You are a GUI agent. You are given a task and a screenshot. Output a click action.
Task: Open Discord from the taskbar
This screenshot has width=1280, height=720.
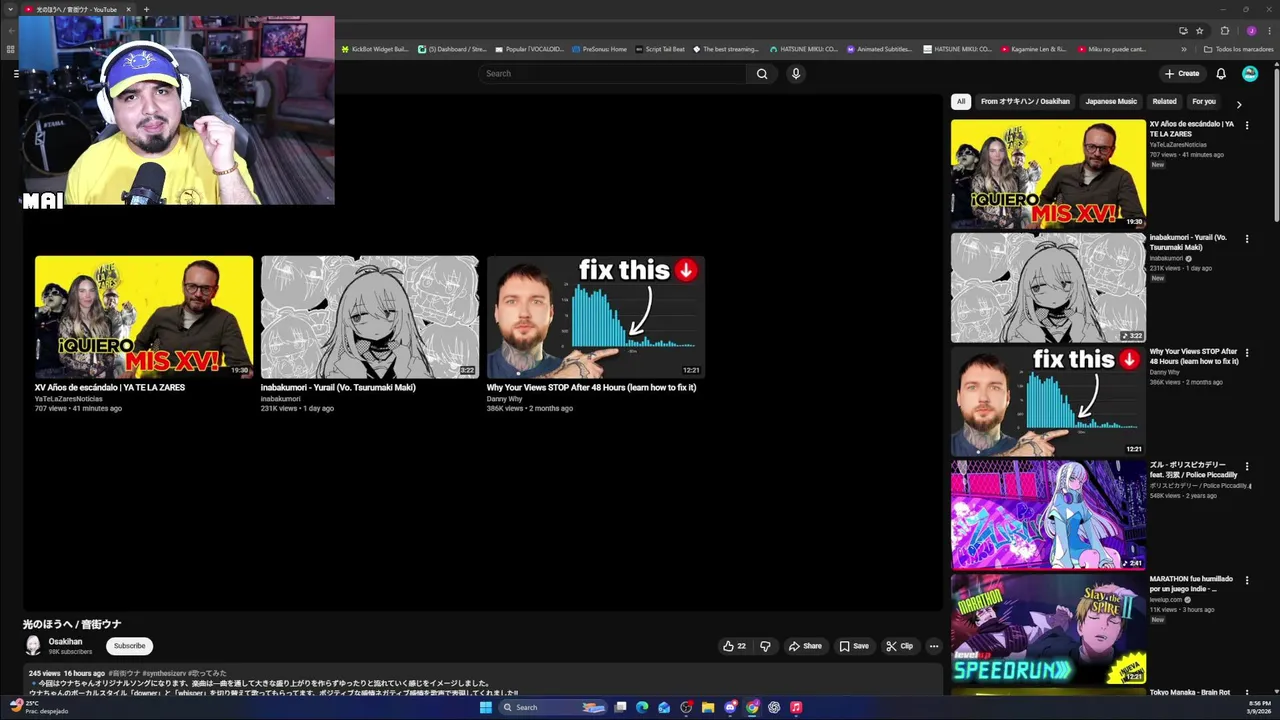(730, 707)
